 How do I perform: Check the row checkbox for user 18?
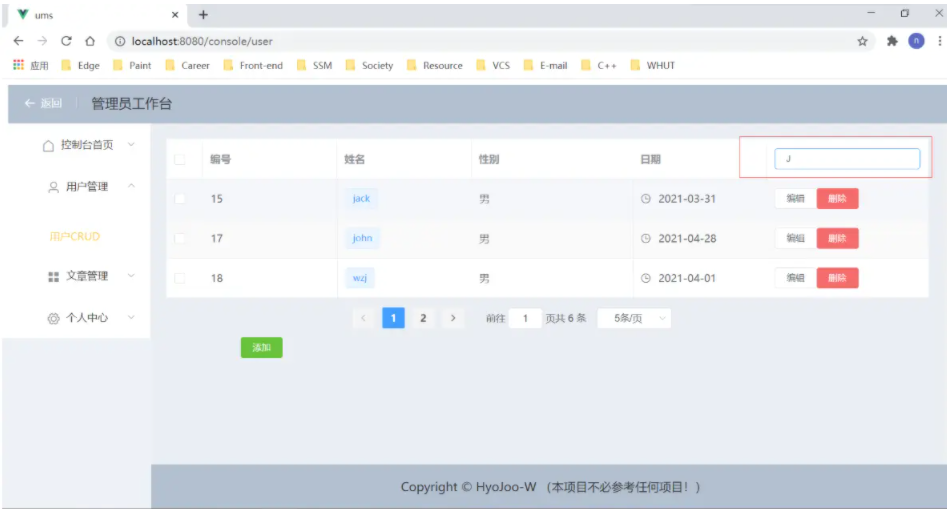179,278
